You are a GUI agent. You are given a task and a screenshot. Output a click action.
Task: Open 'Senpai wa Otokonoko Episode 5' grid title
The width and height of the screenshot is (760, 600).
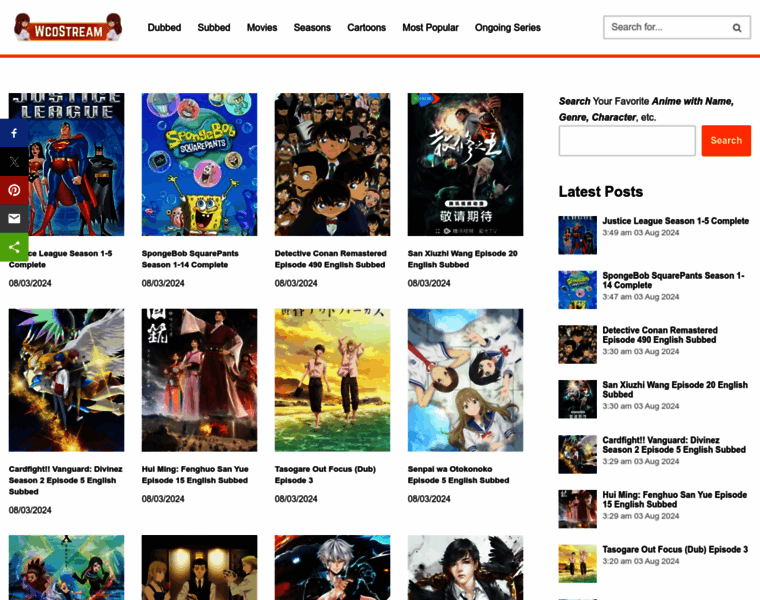459,474
